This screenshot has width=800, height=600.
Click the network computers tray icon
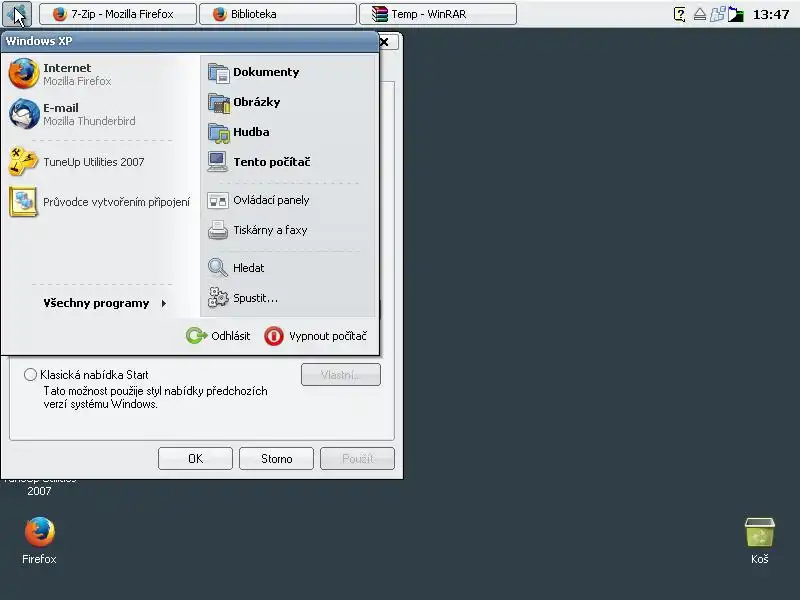pos(717,14)
